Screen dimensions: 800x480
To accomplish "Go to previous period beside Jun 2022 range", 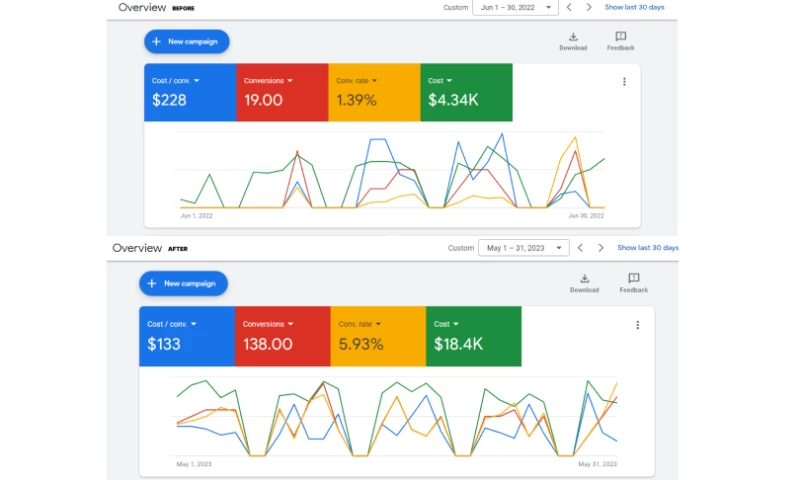I will coord(569,7).
